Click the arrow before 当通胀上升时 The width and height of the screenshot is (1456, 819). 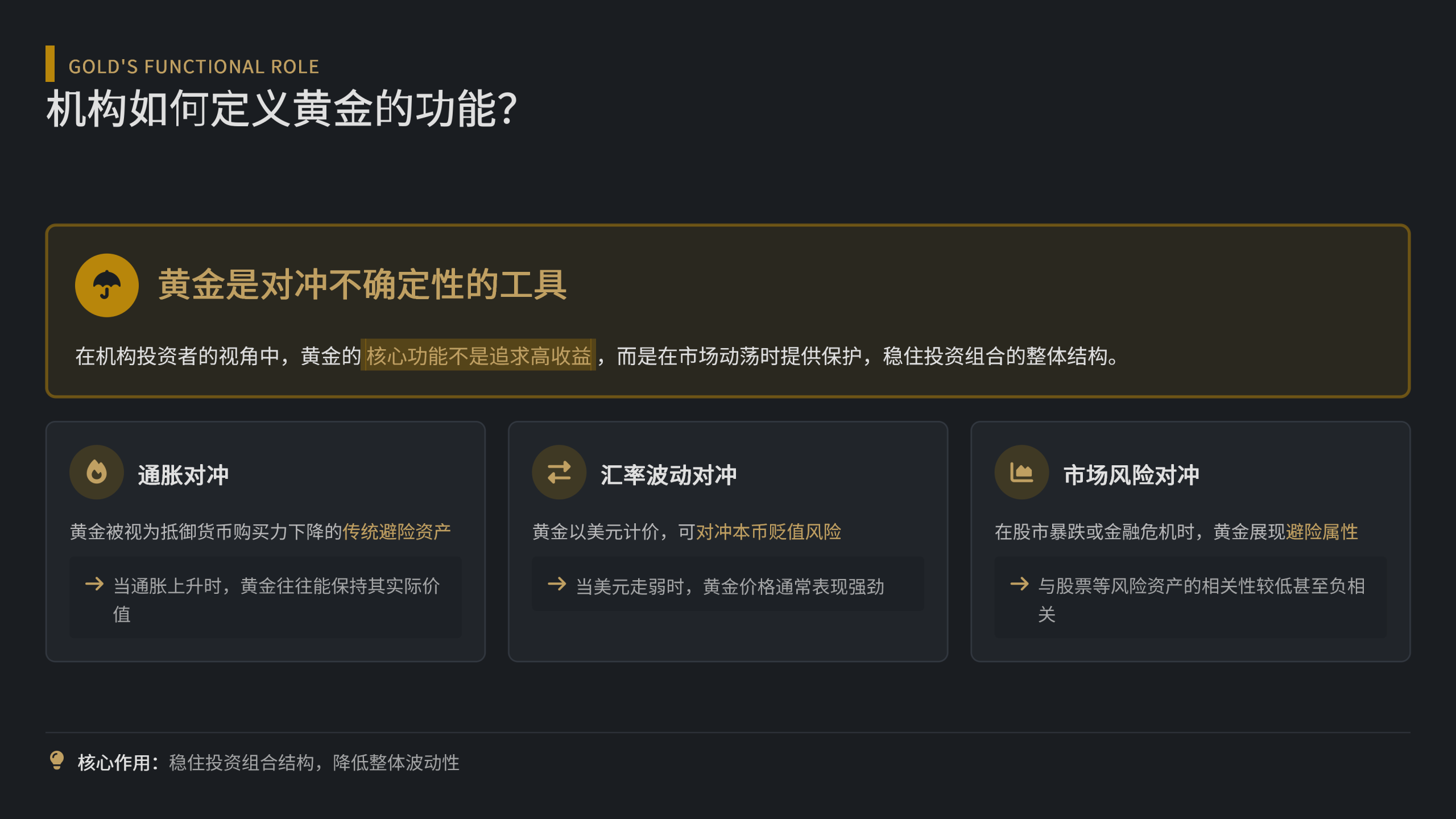point(94,584)
